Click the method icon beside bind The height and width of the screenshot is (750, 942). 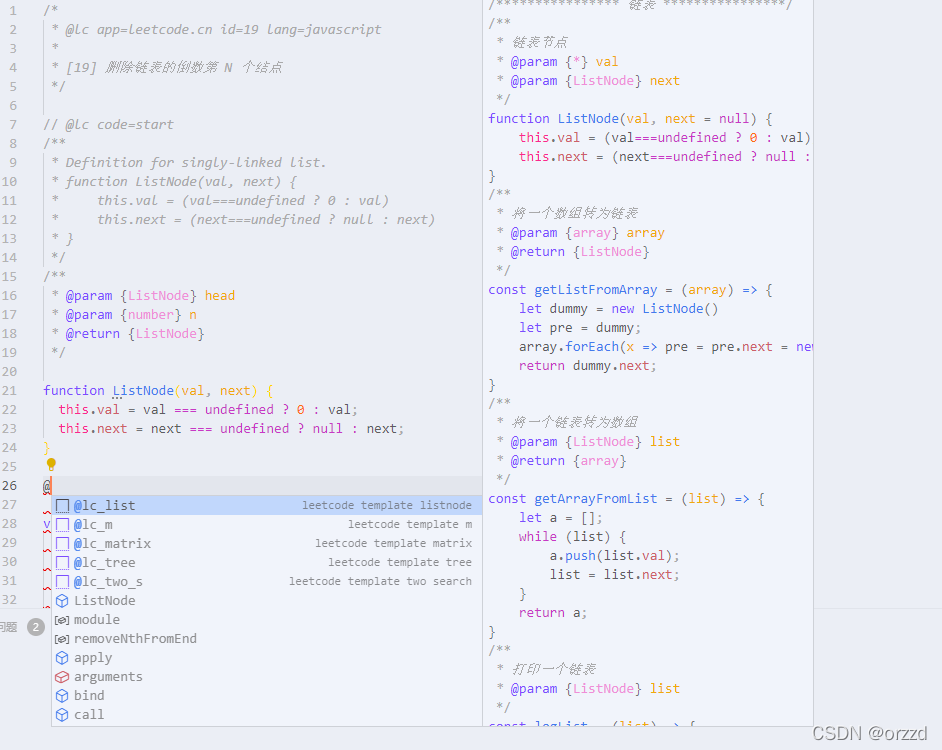(62, 696)
